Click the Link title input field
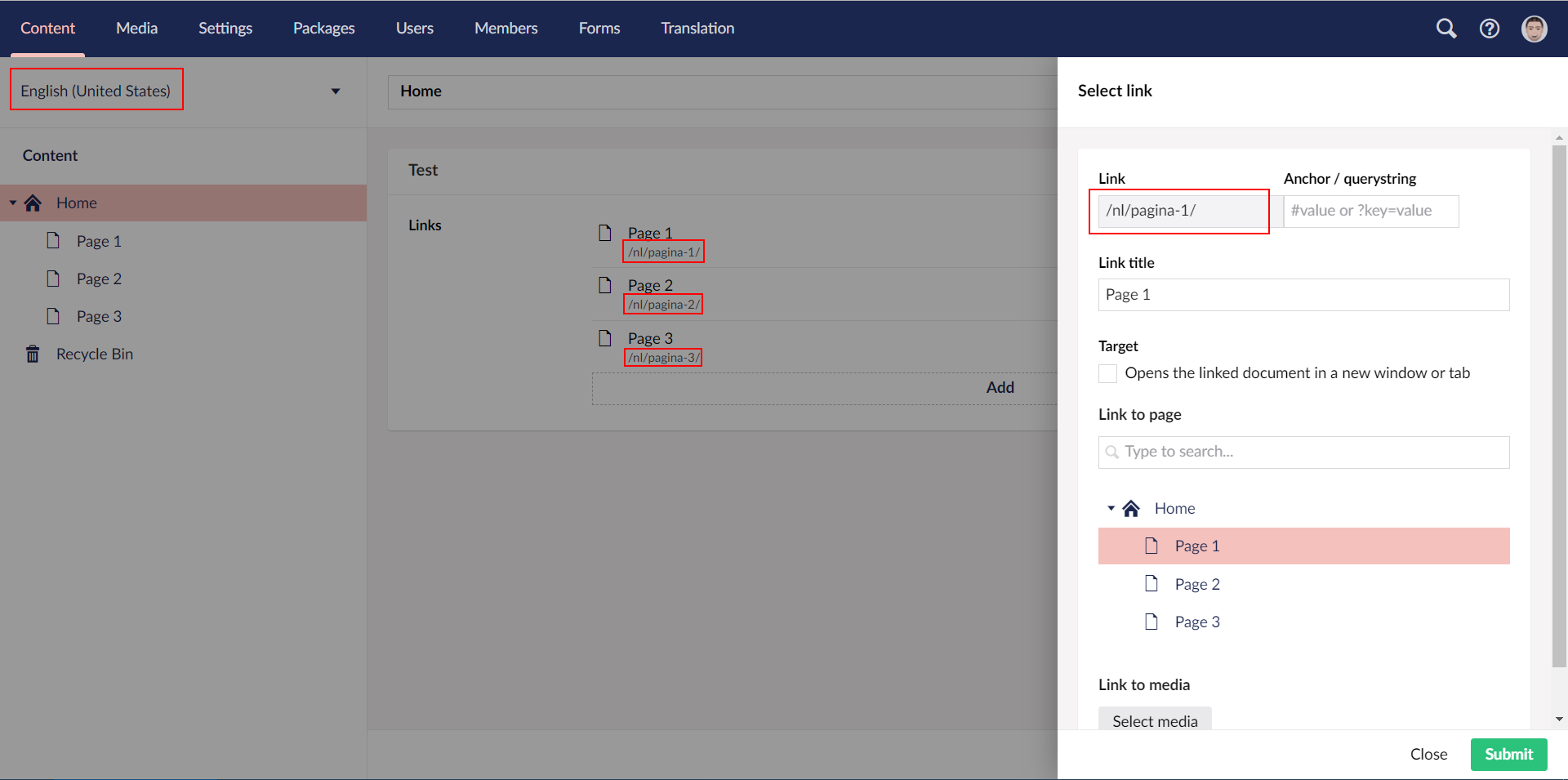The image size is (1568, 780). click(1303, 294)
